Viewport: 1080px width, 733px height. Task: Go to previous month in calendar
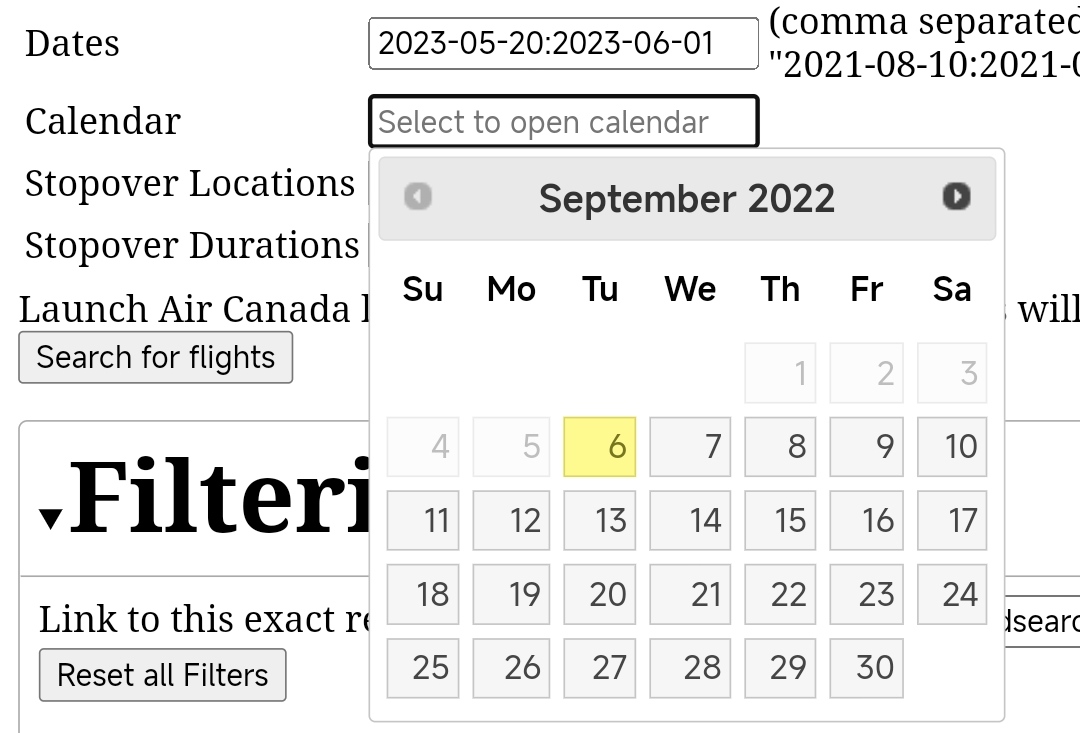coord(418,197)
